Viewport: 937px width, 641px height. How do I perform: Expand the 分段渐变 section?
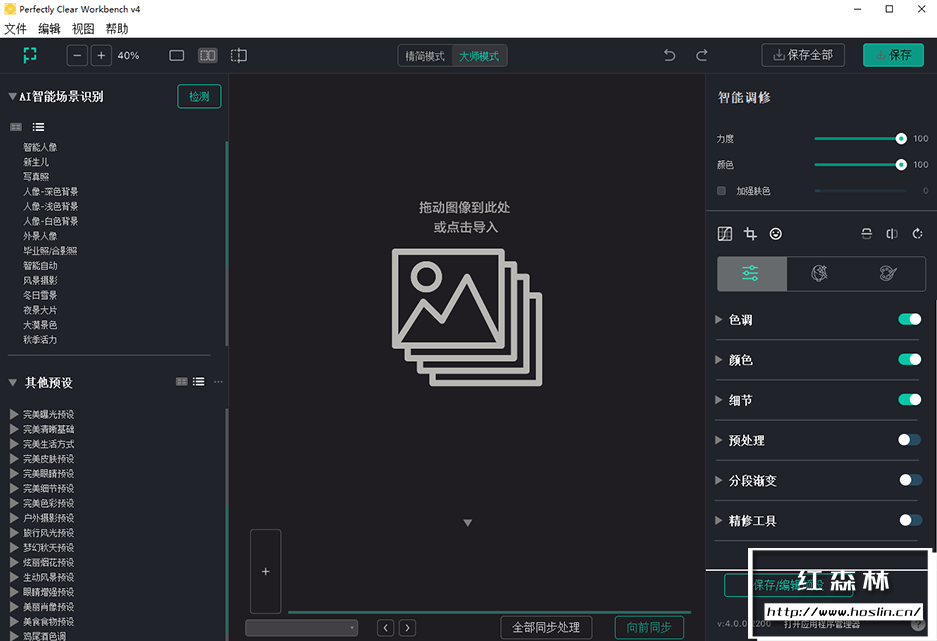point(718,480)
